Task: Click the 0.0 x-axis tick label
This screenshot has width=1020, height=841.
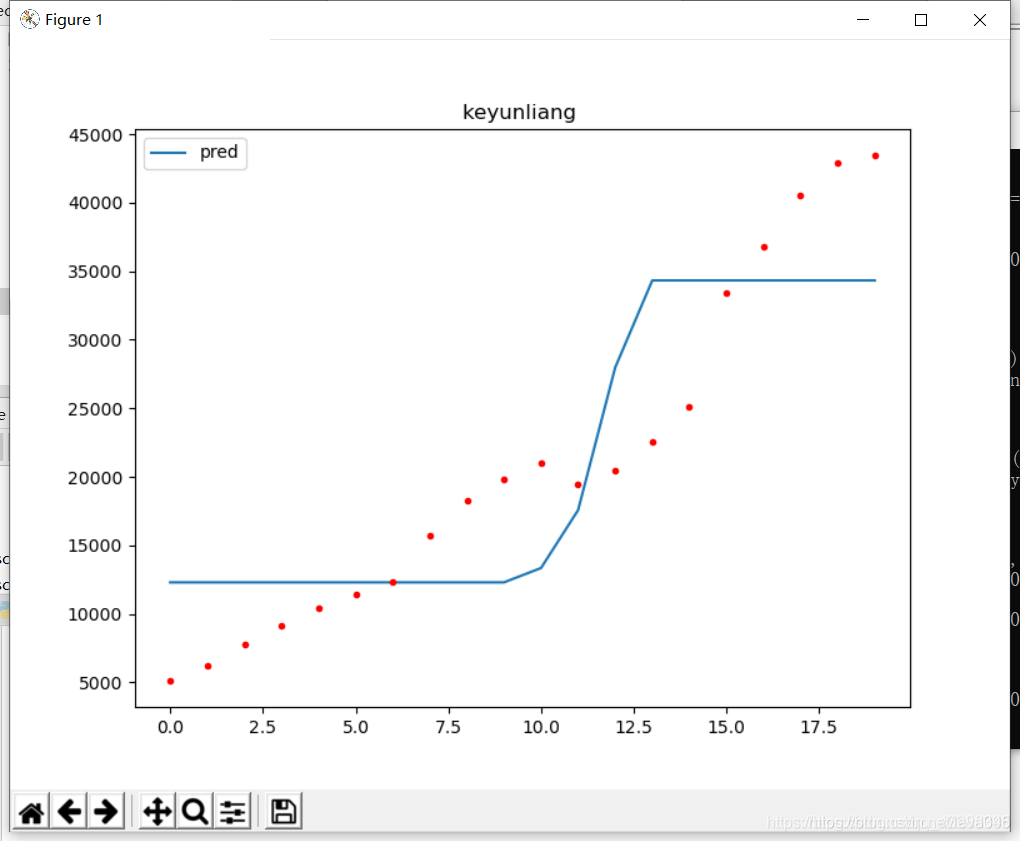Action: 170,727
